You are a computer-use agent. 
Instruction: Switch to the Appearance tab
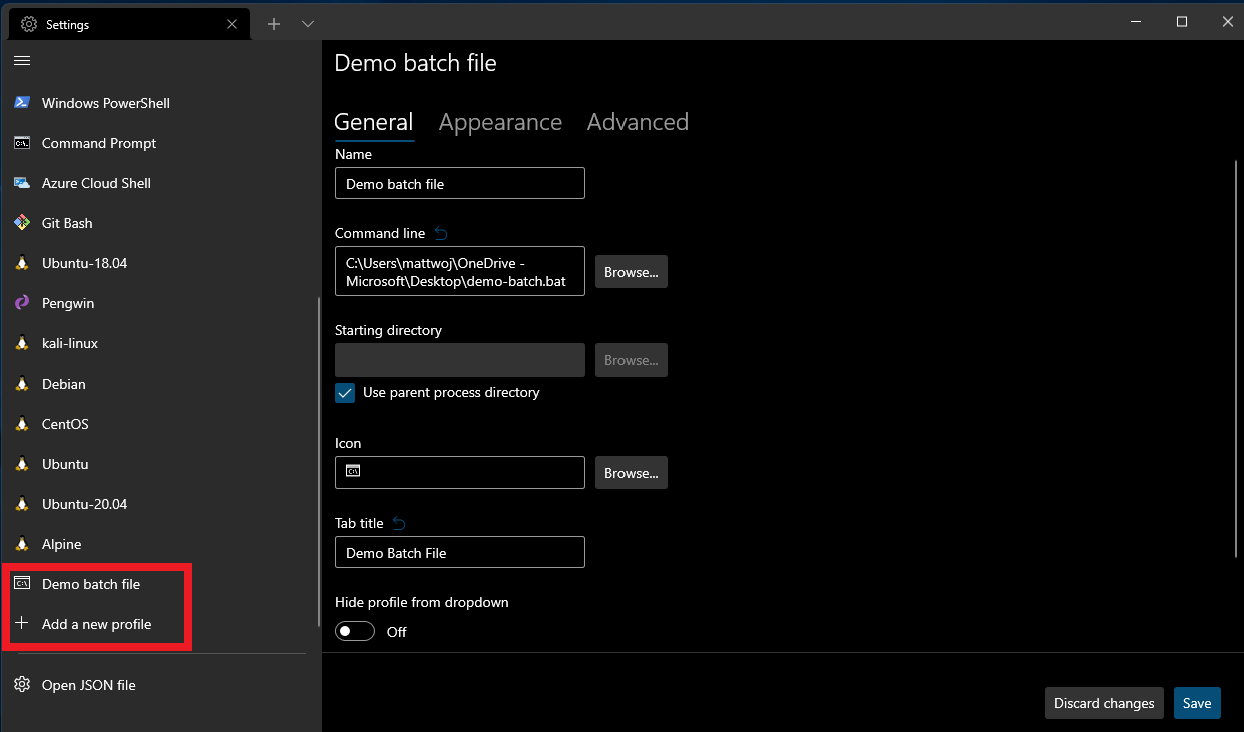pyautogui.click(x=500, y=122)
